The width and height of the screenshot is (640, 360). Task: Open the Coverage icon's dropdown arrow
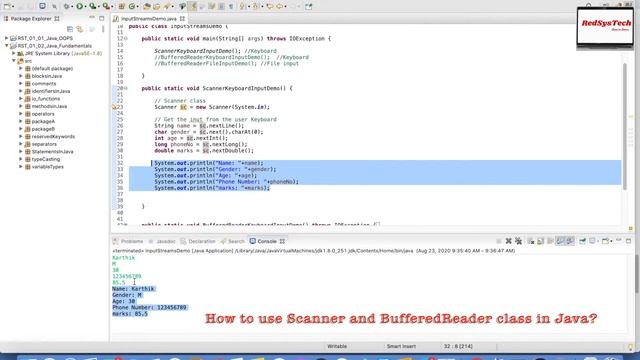(x=99, y=7)
